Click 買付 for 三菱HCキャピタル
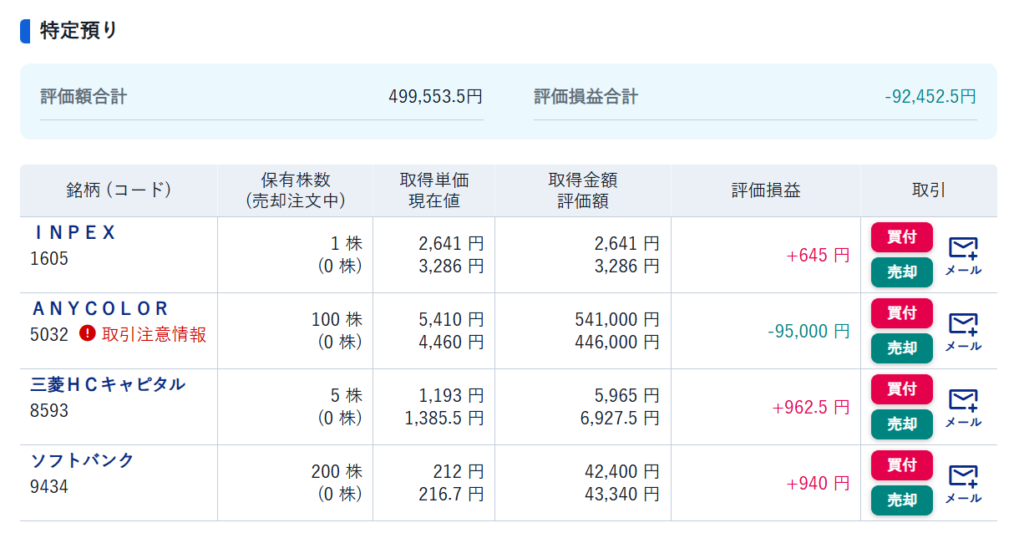The image size is (1024, 533). click(x=901, y=389)
